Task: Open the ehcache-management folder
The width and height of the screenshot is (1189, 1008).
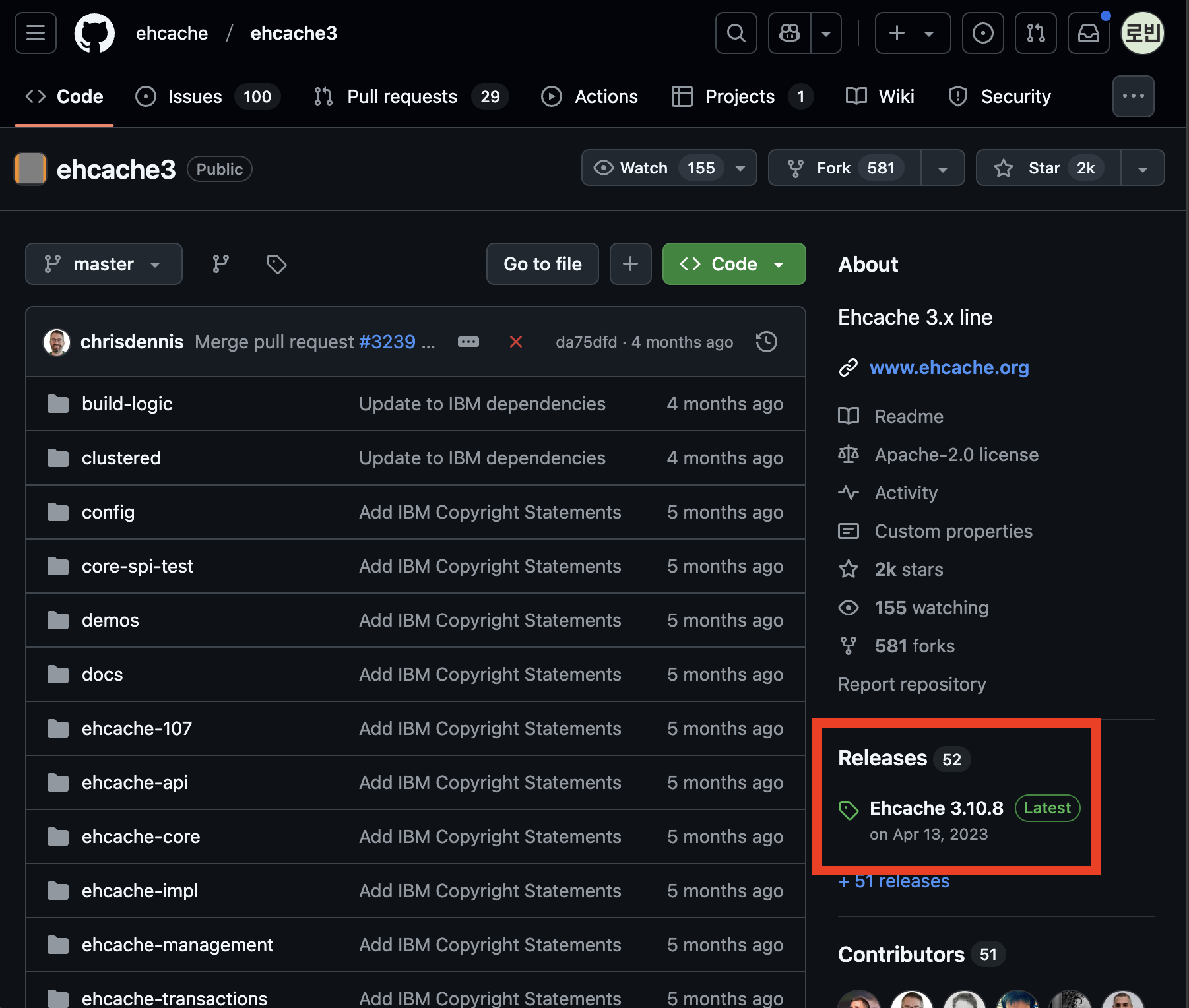Action: [177, 945]
